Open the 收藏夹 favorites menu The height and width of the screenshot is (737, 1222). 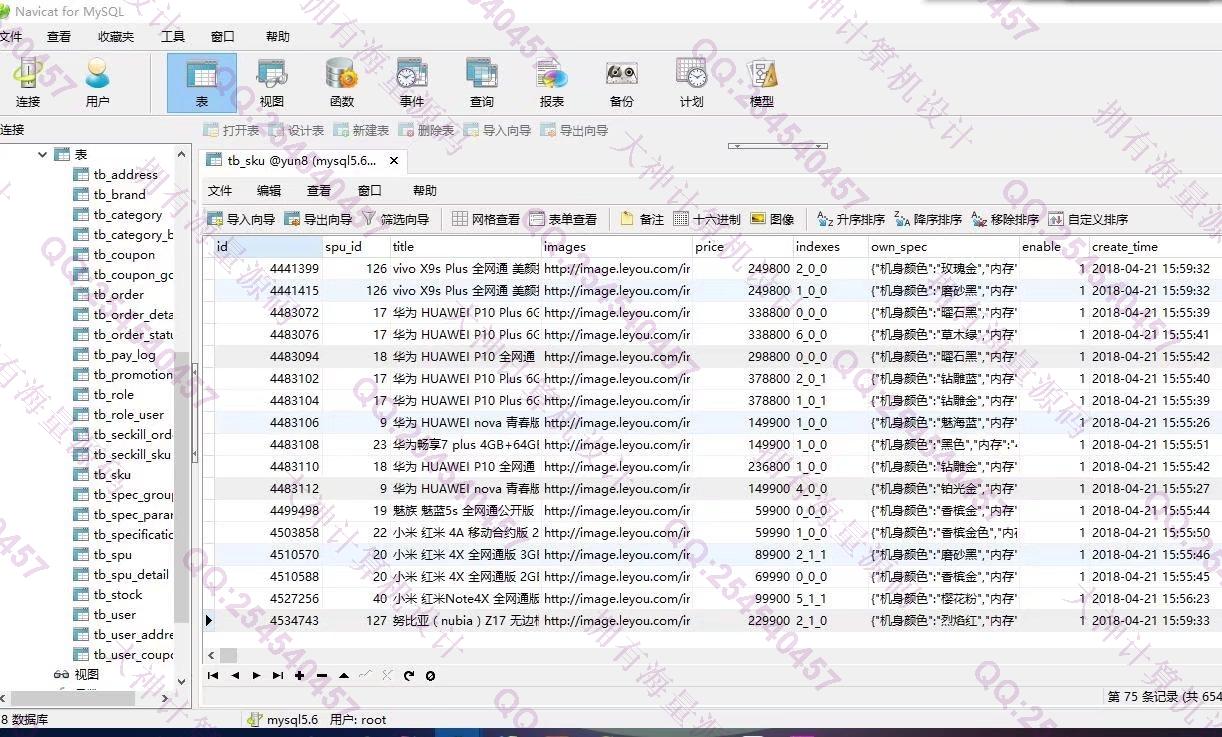click(116, 37)
